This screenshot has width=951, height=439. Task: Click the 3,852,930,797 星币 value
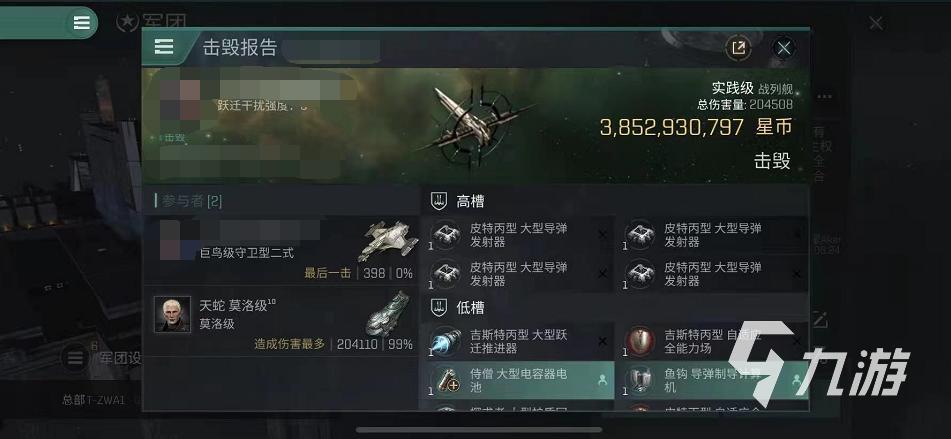pos(696,127)
